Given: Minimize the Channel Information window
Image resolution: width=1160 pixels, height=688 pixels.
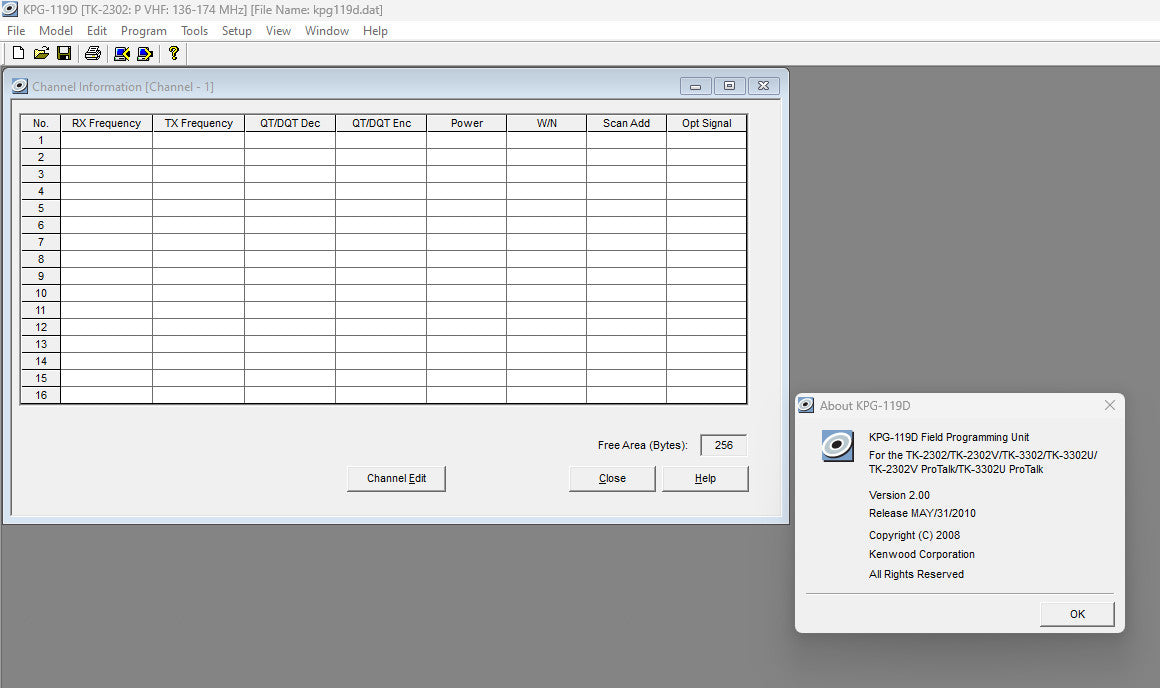Looking at the screenshot, I should (695, 86).
